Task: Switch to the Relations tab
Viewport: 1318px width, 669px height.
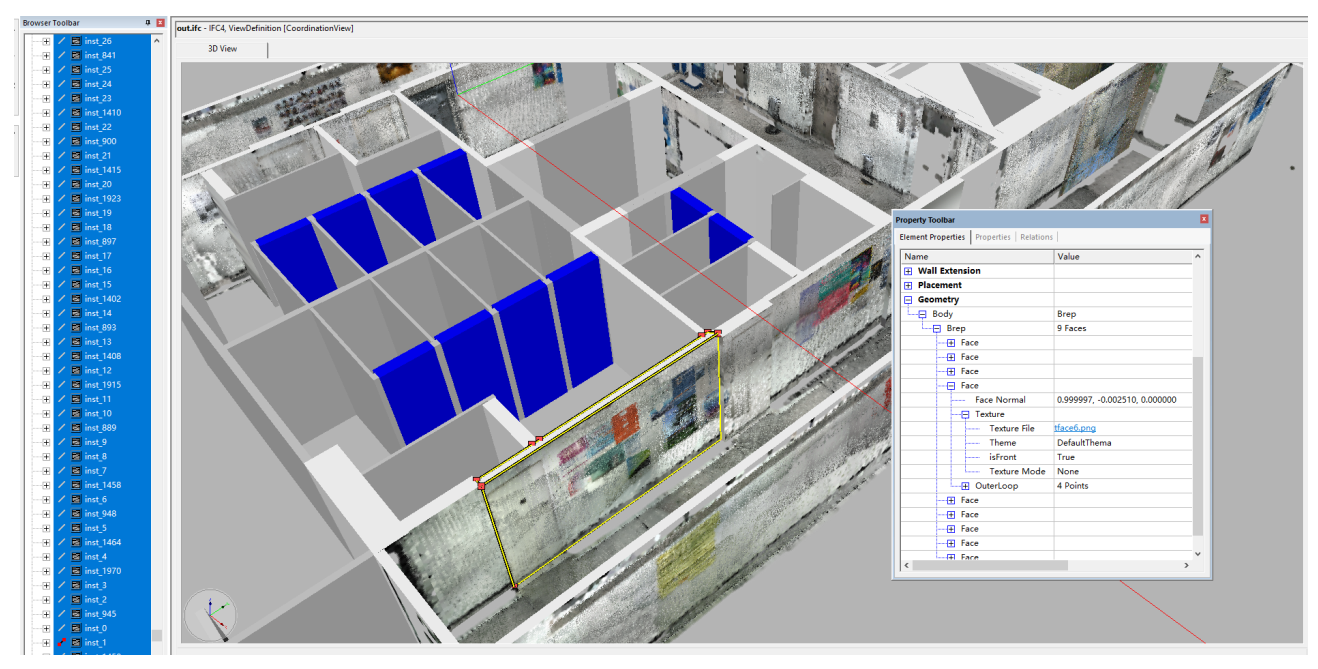Action: [x=1036, y=237]
